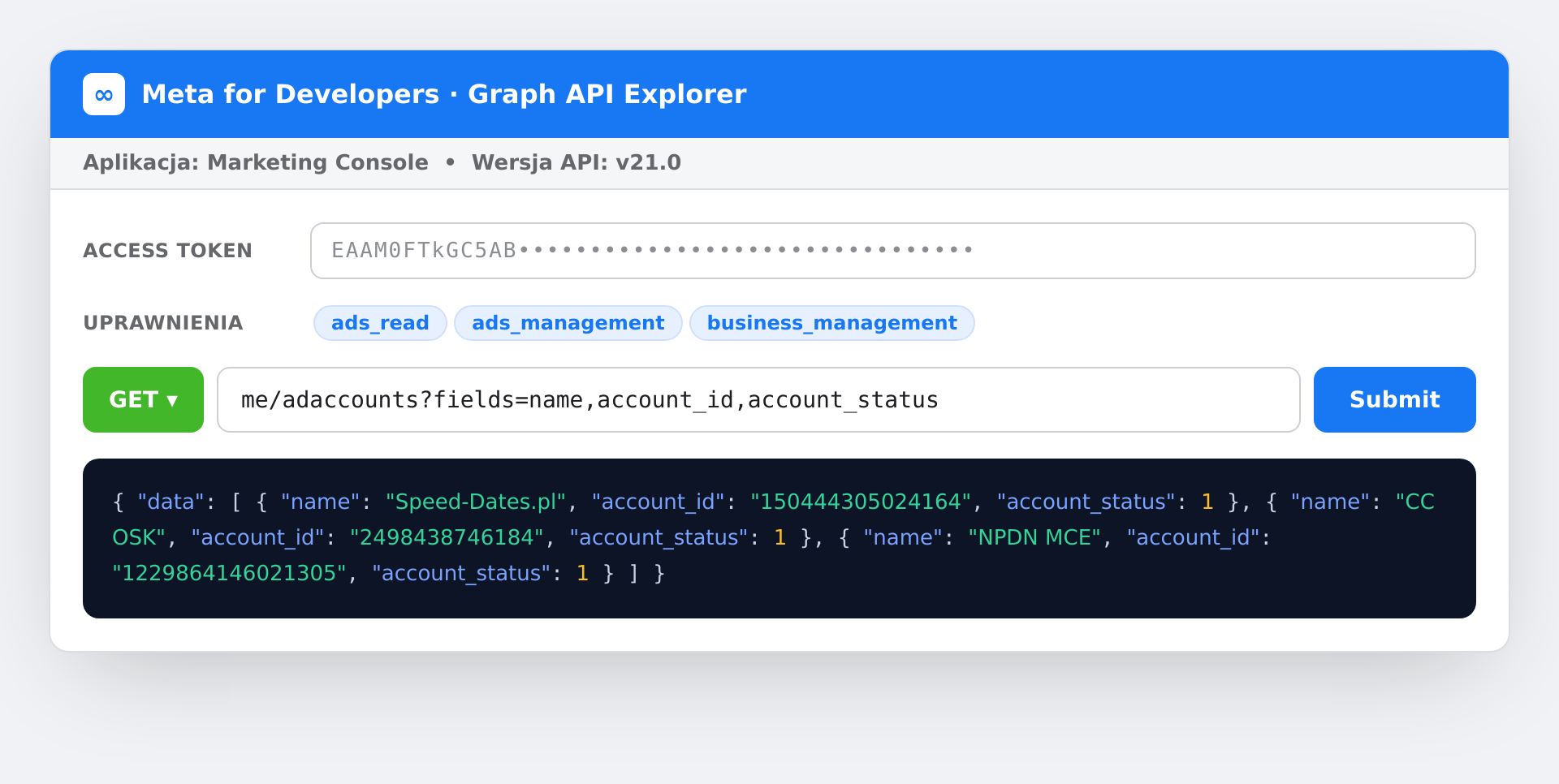1559x784 pixels.
Task: Click the "NPDN MCE" name value
Action: pyautogui.click(x=1034, y=537)
